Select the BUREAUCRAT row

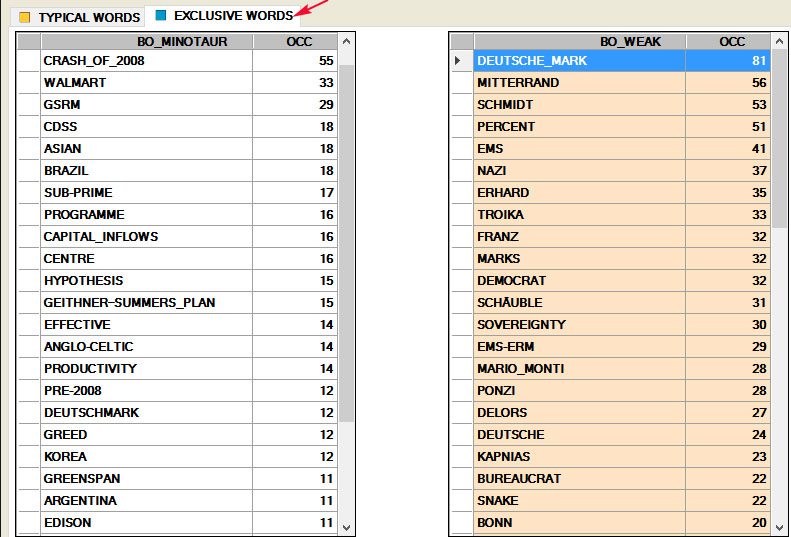611,478
